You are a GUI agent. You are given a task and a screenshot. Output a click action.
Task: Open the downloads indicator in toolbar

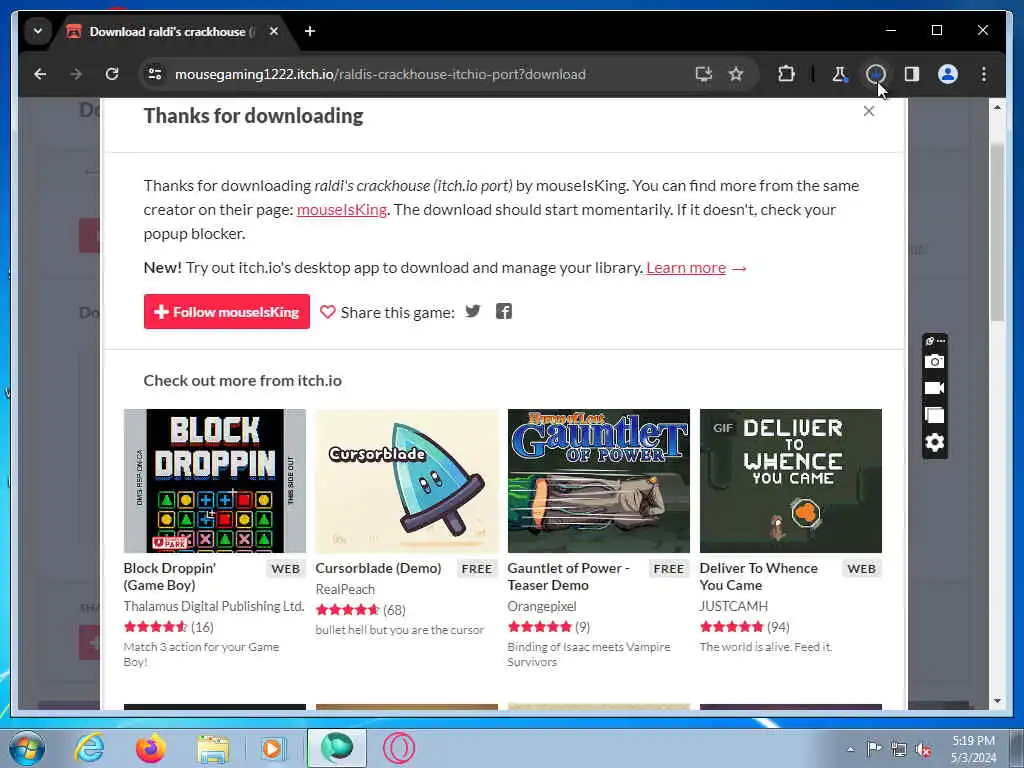tap(876, 74)
